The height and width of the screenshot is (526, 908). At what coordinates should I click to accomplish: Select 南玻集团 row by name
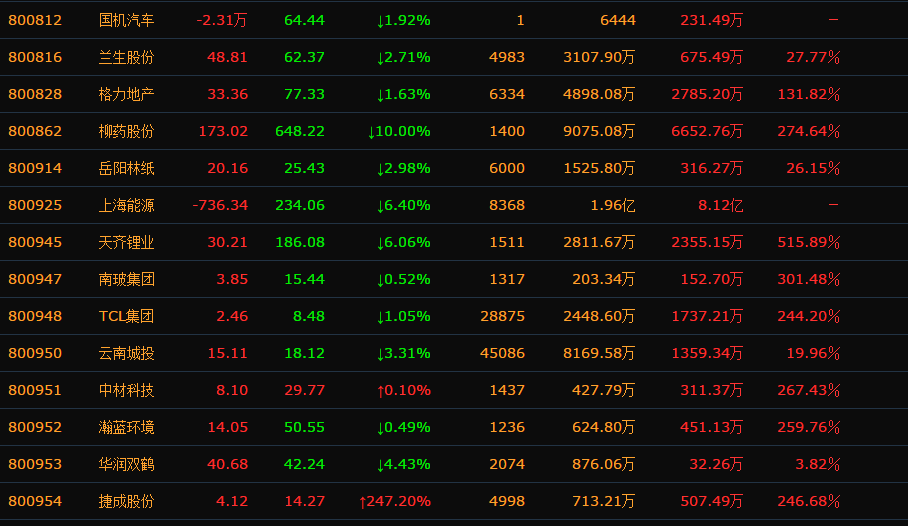tap(127, 279)
